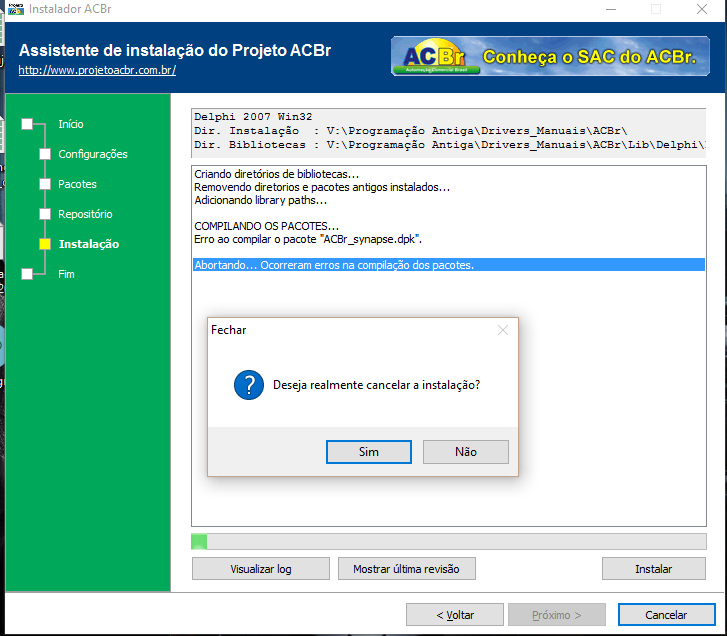Select the Repositório step in the sidebar
This screenshot has width=727, height=636.
[85, 214]
